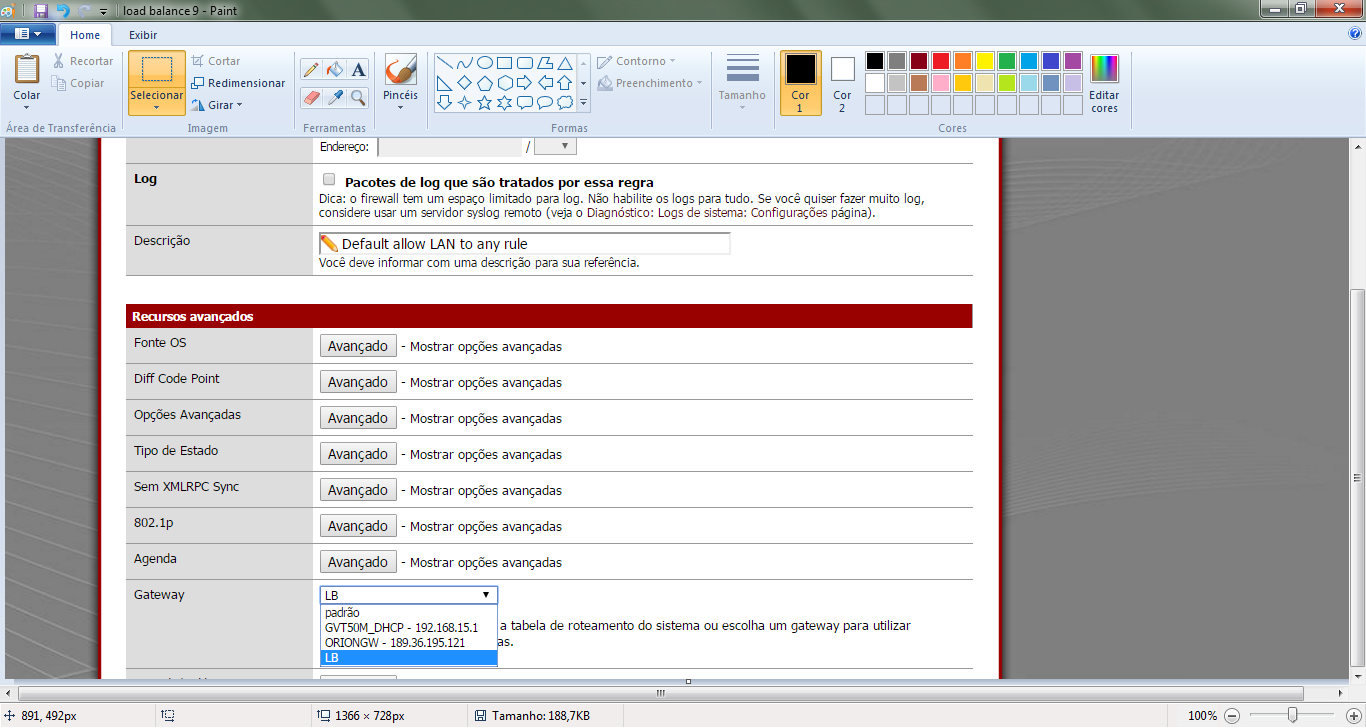Click Avançado button in Fonte OS row

pyautogui.click(x=358, y=346)
